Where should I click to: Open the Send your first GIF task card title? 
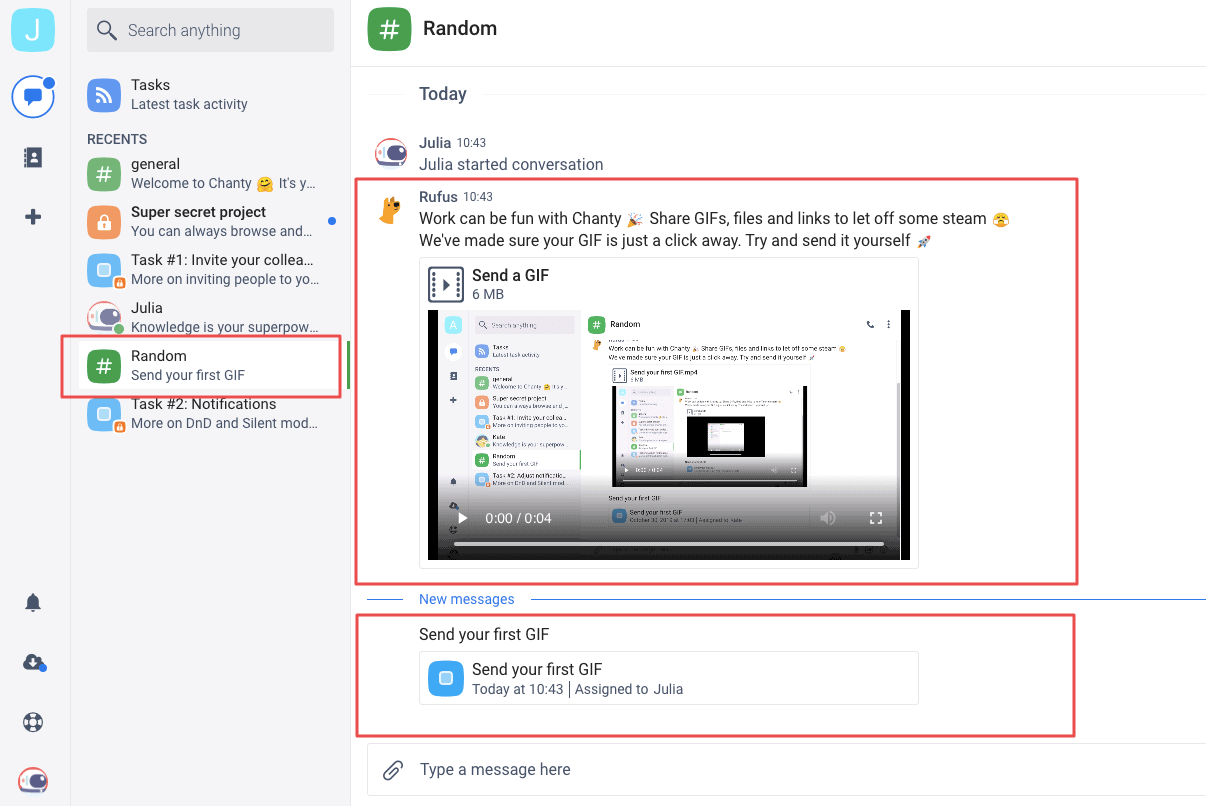click(x=537, y=670)
